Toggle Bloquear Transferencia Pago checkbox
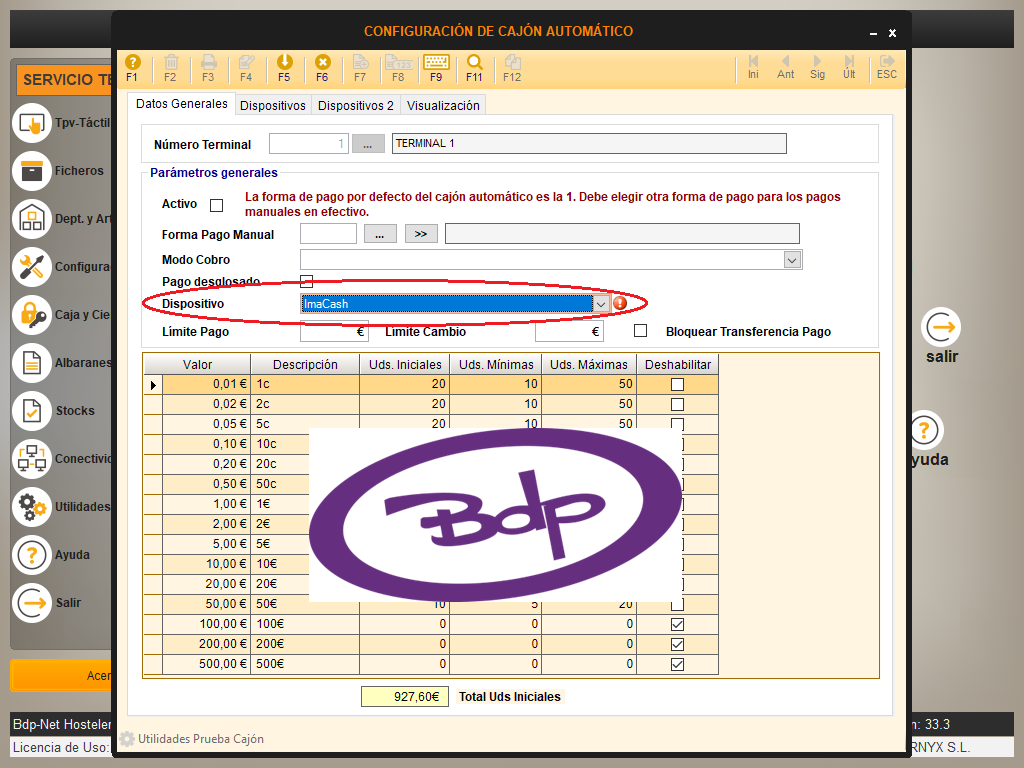This screenshot has width=1024, height=768. 641,331
